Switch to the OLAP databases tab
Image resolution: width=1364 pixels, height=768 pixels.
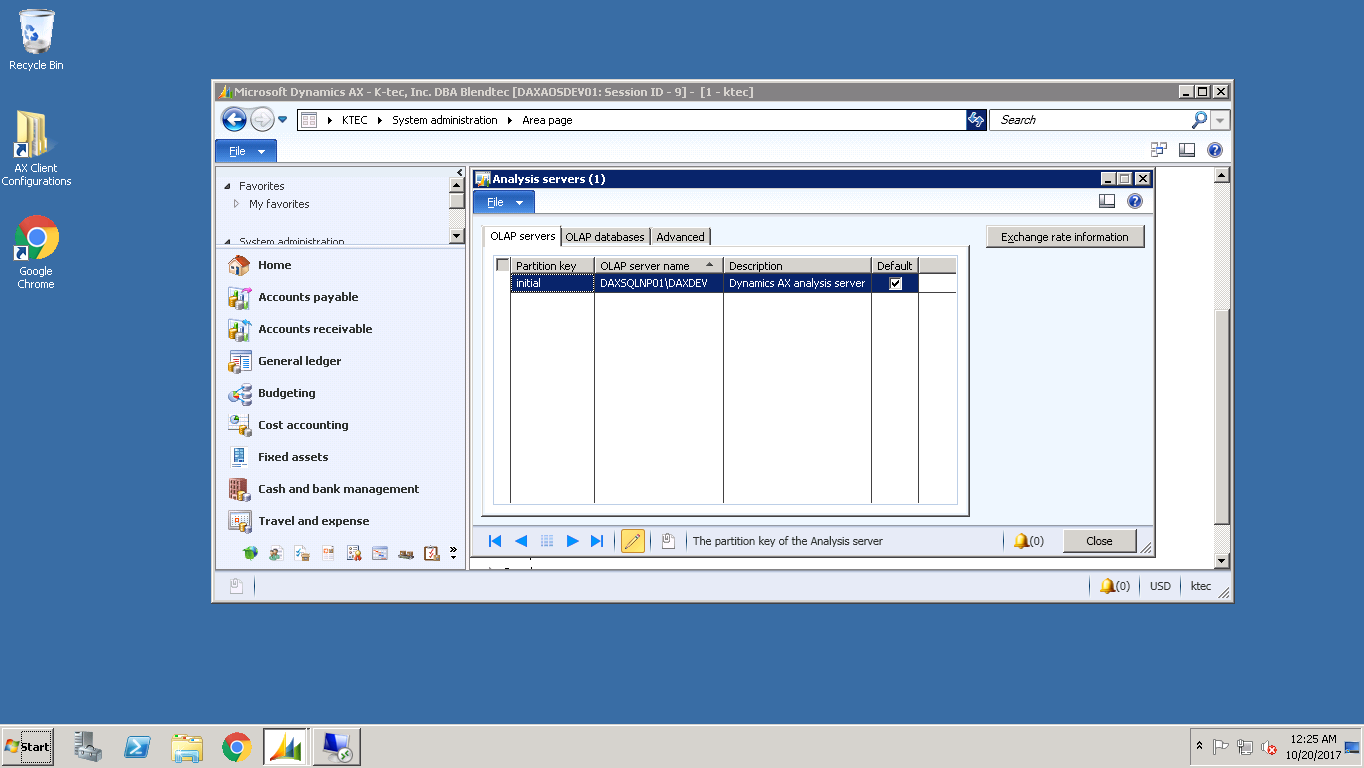[605, 237]
